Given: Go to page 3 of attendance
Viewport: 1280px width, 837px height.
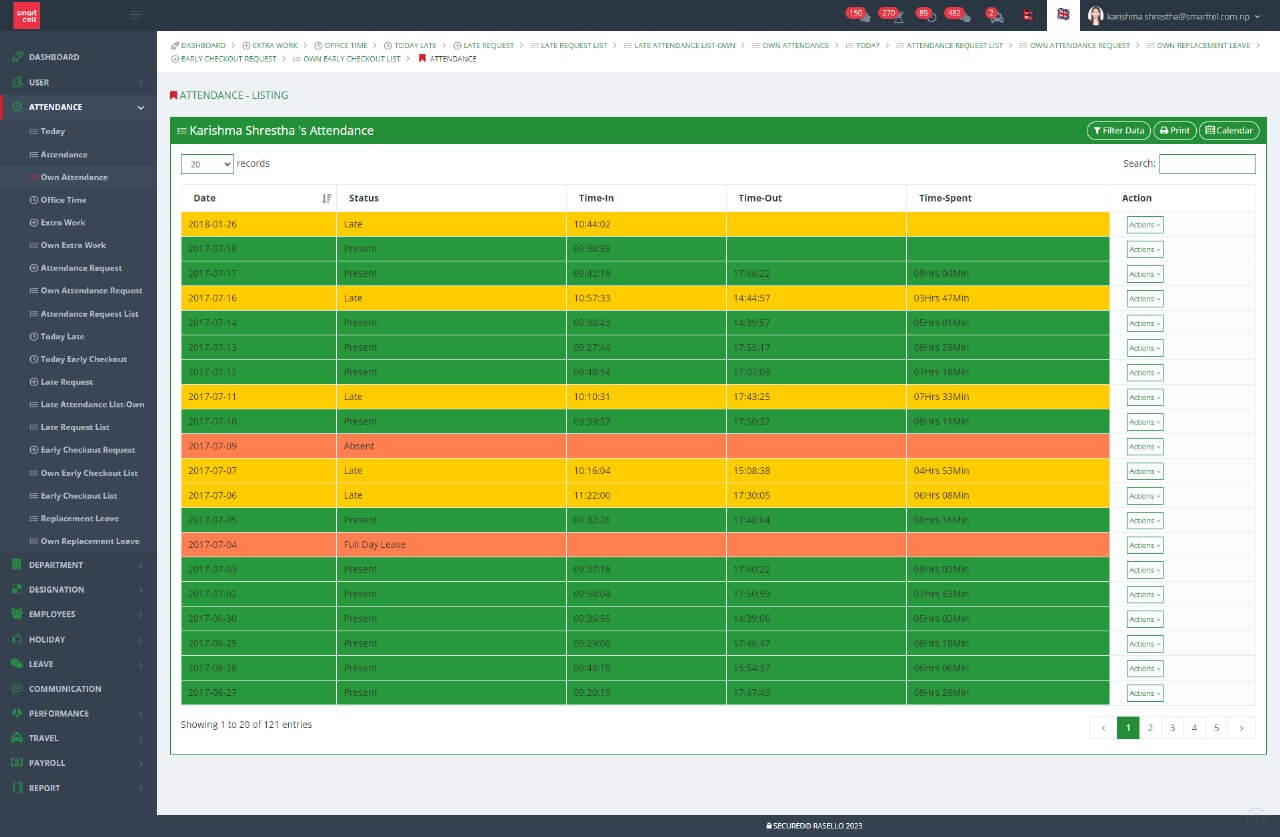Looking at the screenshot, I should [1172, 728].
